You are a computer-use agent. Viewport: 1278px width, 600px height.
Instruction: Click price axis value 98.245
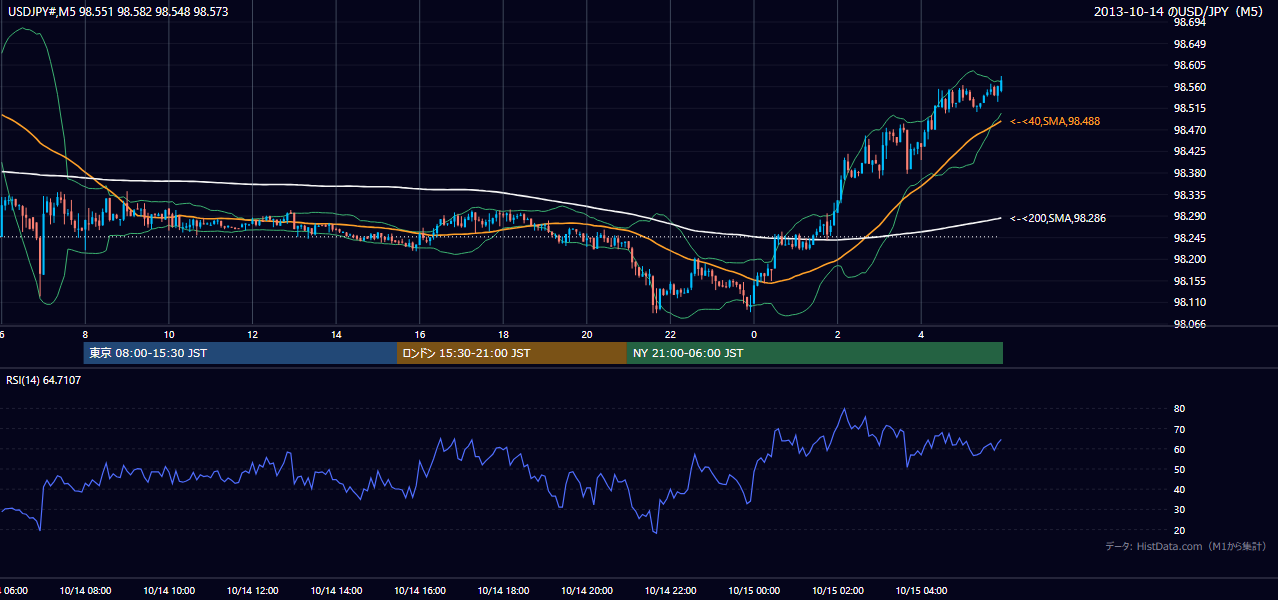click(1189, 238)
